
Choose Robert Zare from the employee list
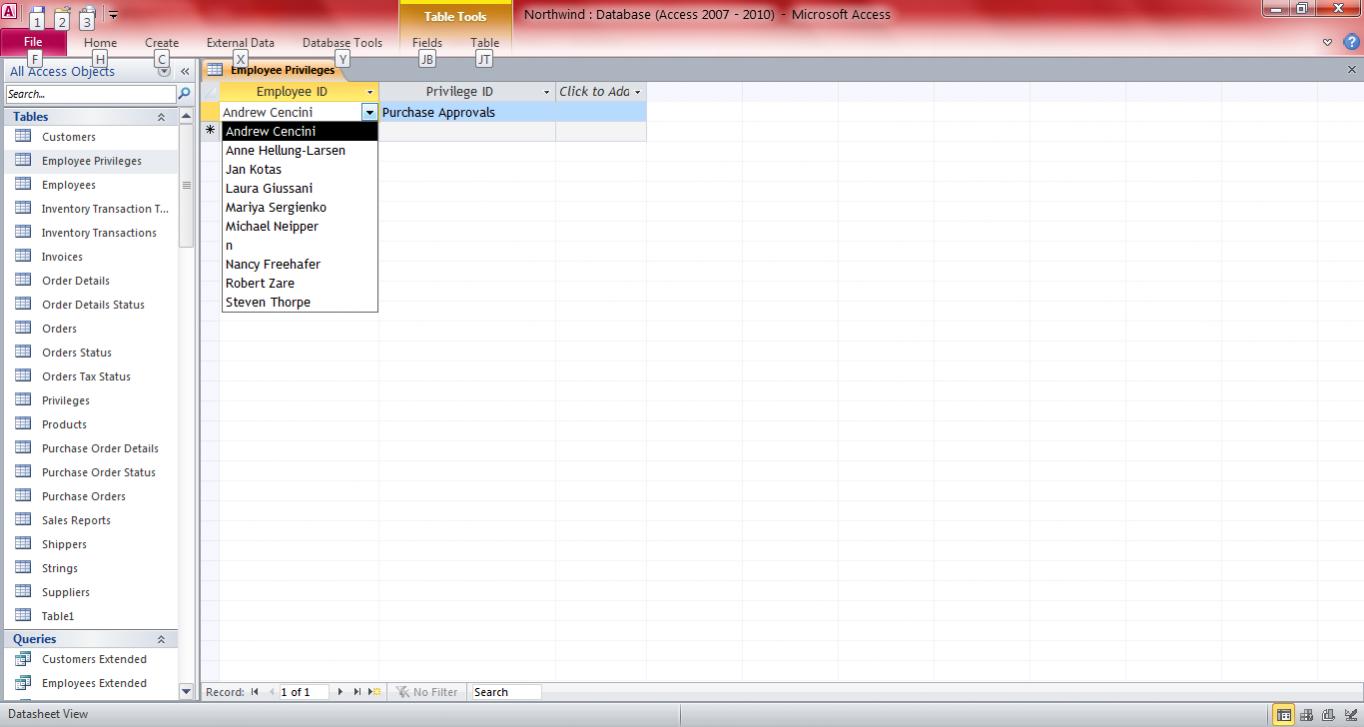pyautogui.click(x=300, y=284)
